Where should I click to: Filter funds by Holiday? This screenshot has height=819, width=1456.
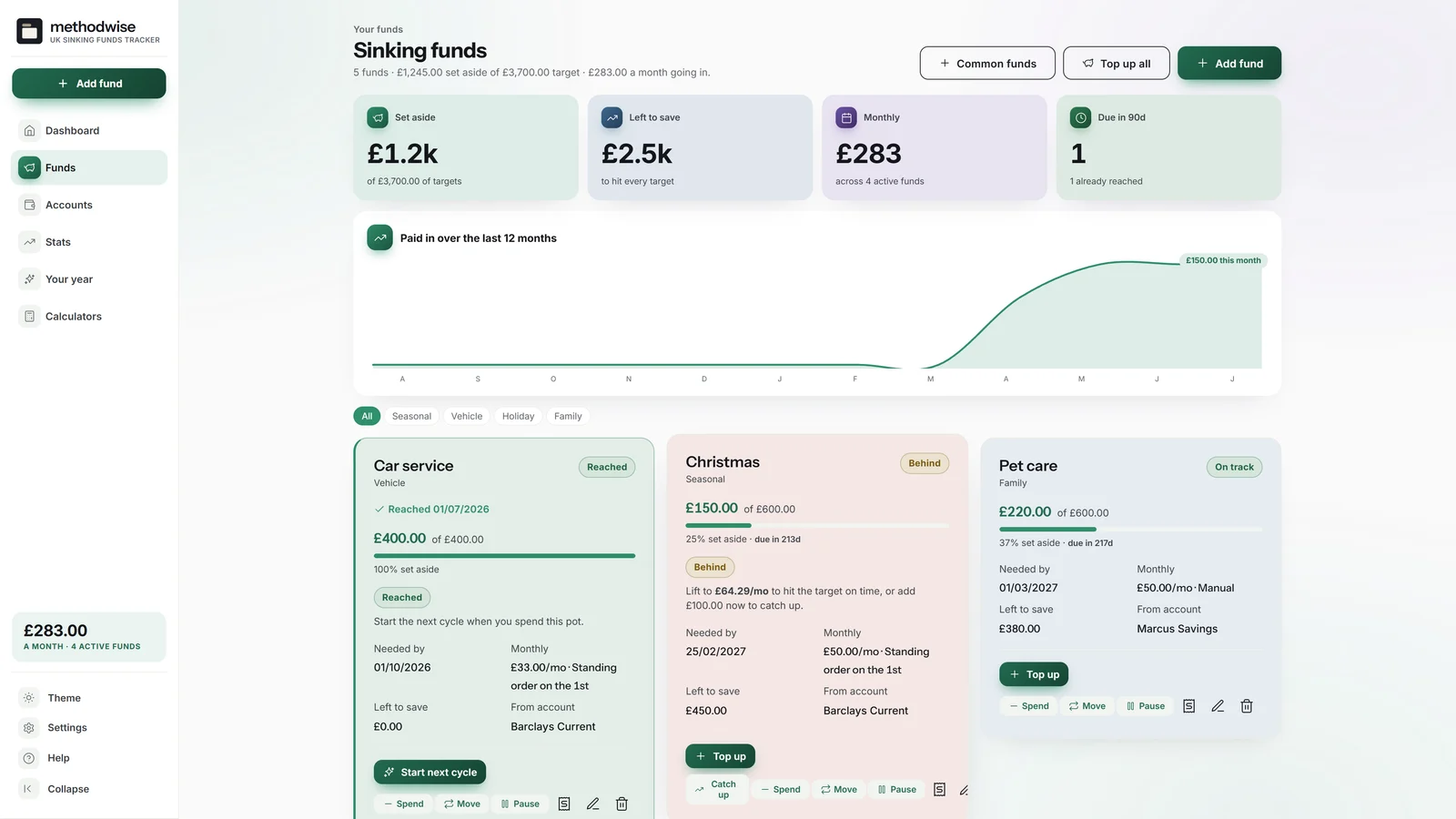(519, 416)
